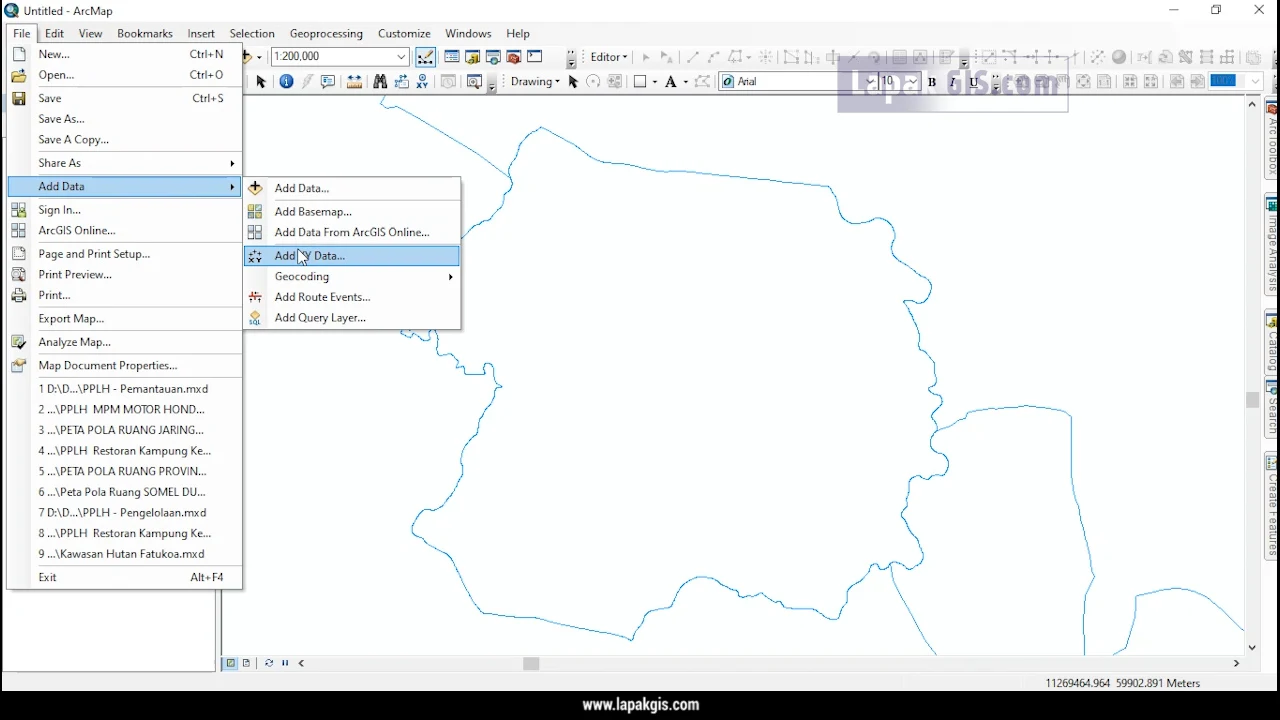1280x720 pixels.
Task: Open the ArcToolbox docked side tab
Action: click(x=1272, y=140)
